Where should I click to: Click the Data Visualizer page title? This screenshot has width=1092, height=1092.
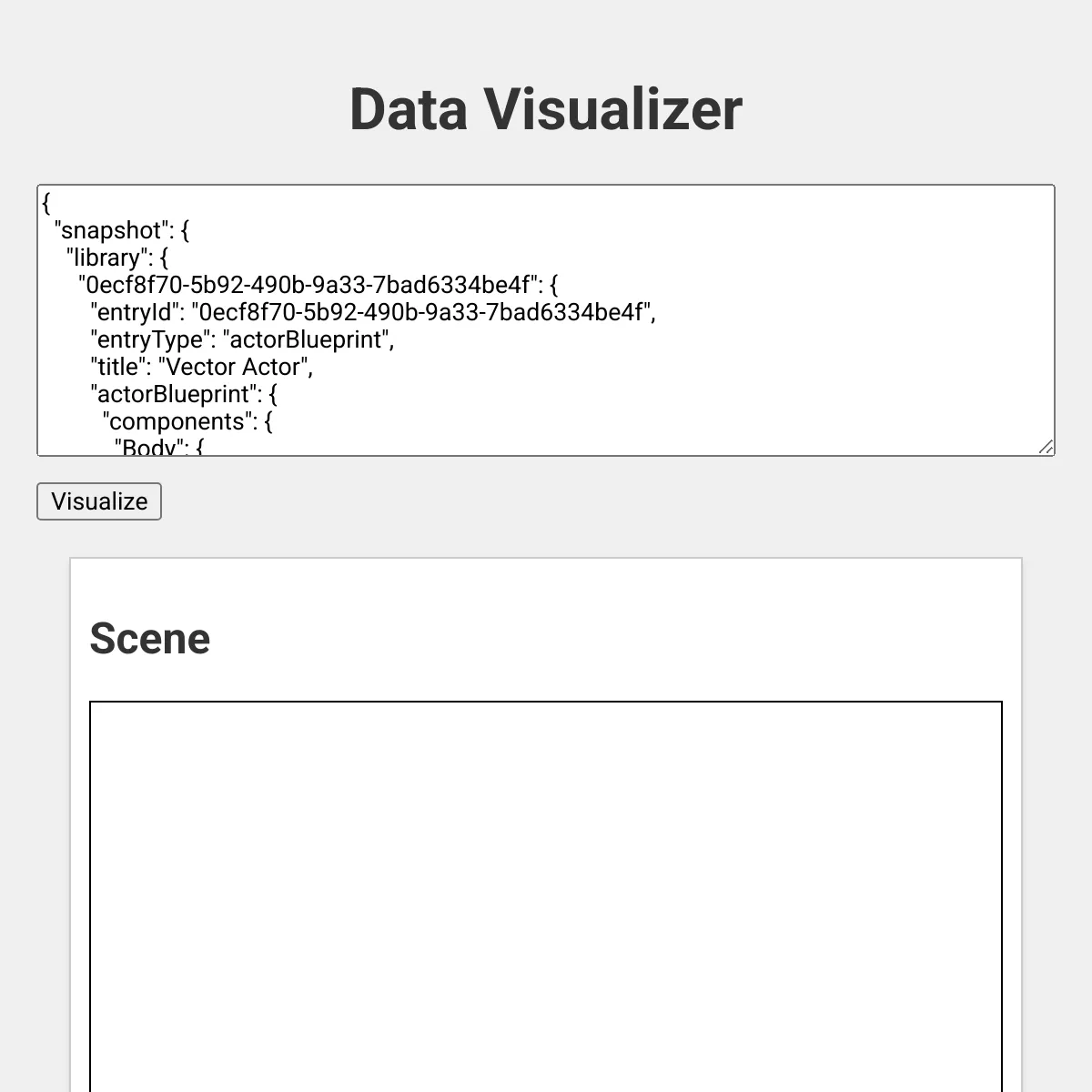[546, 109]
